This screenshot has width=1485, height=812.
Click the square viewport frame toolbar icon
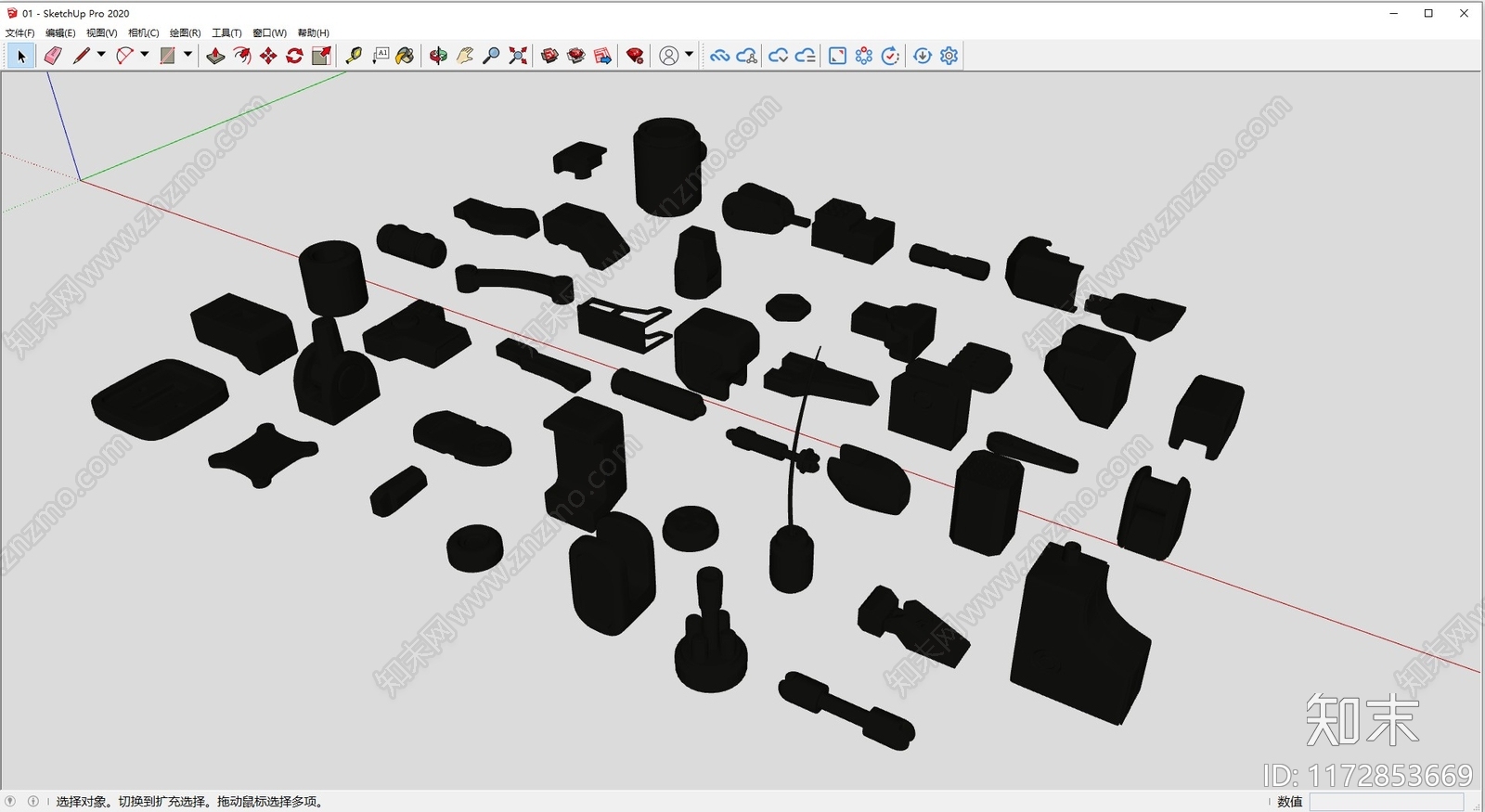click(837, 56)
